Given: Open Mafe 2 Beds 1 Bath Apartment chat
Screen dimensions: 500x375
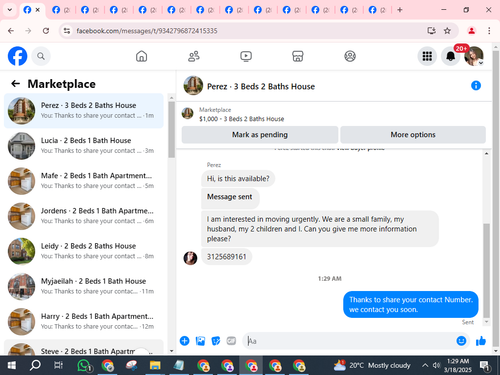Looking at the screenshot, I should (84, 181).
